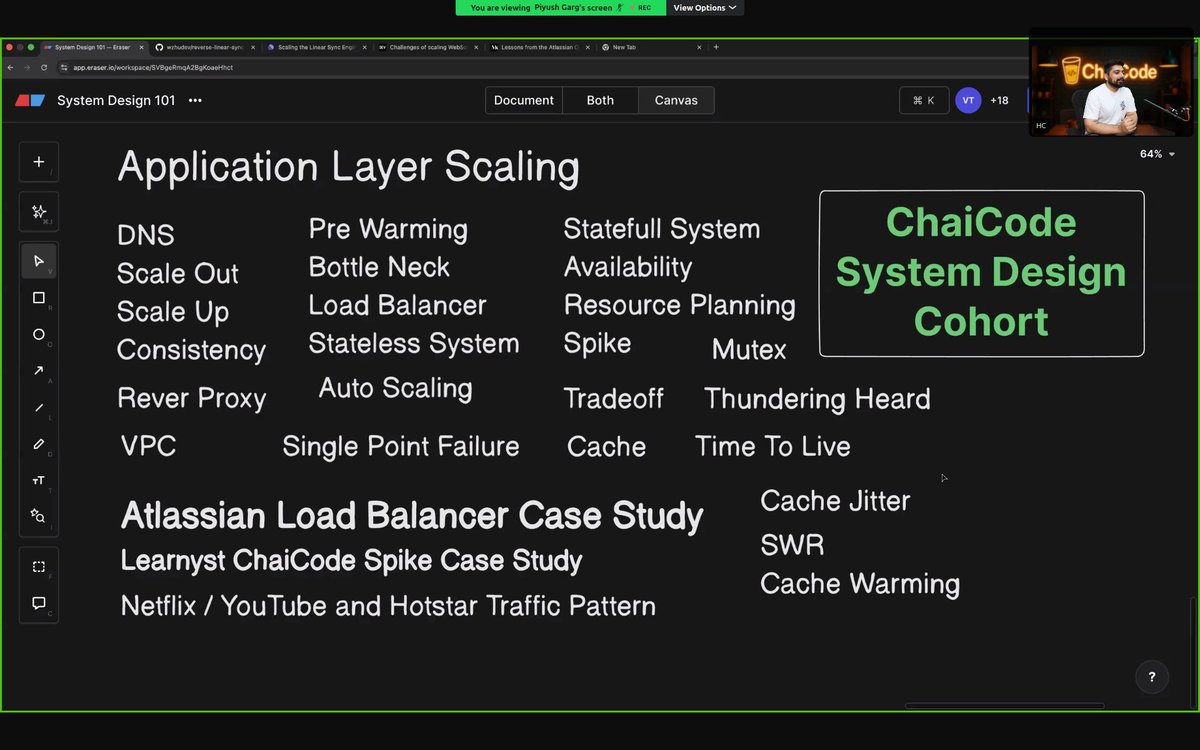Select the Thundering Heard text

click(817, 399)
